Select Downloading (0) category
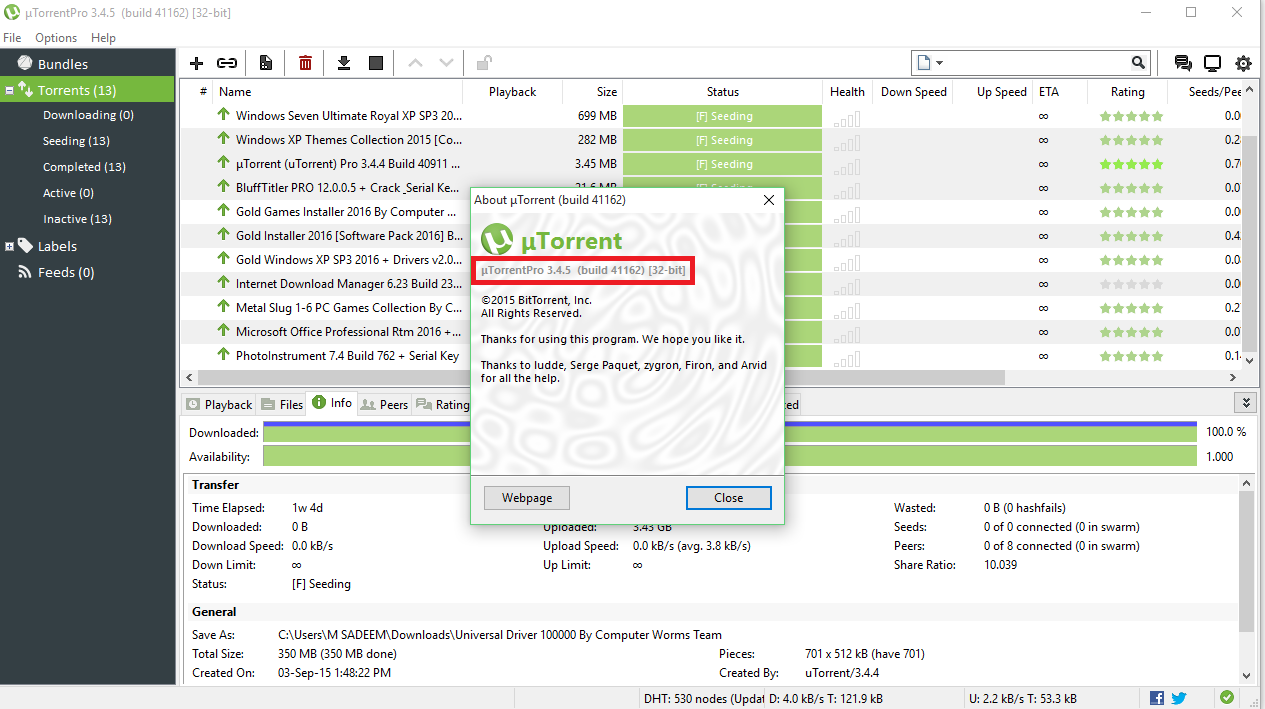This screenshot has width=1265, height=709. (88, 115)
